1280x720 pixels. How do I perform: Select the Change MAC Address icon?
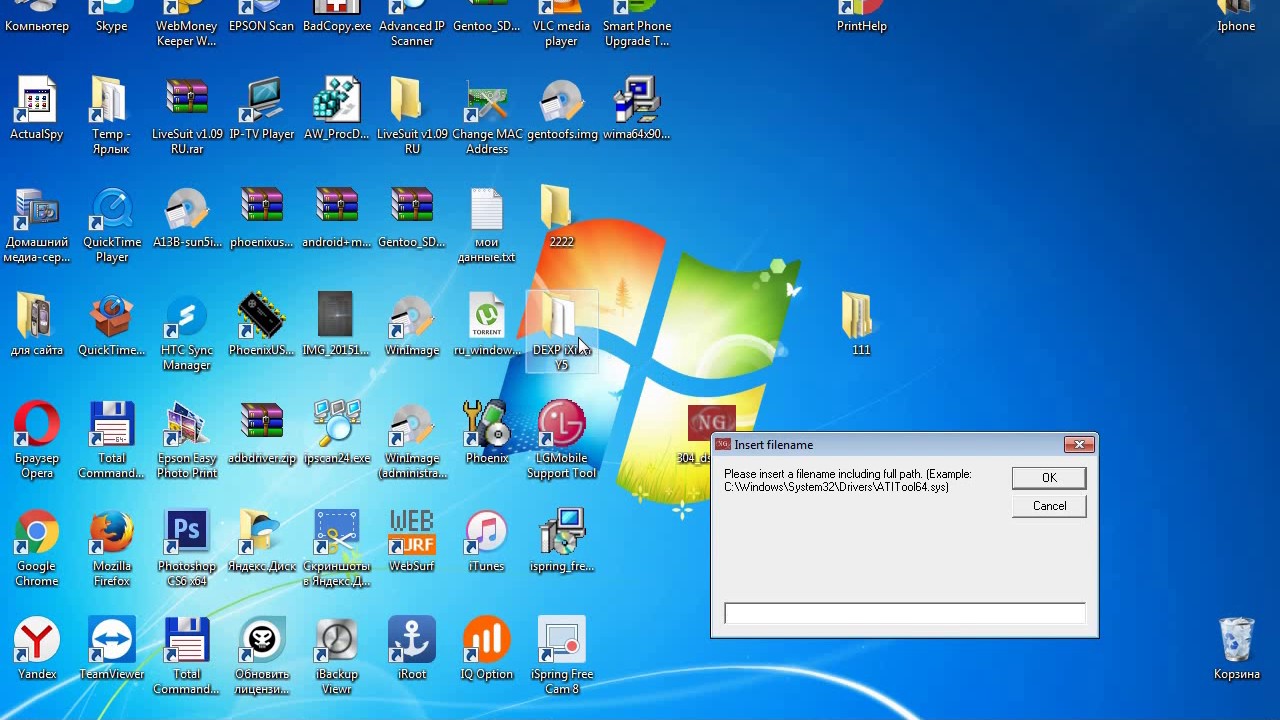pos(487,115)
